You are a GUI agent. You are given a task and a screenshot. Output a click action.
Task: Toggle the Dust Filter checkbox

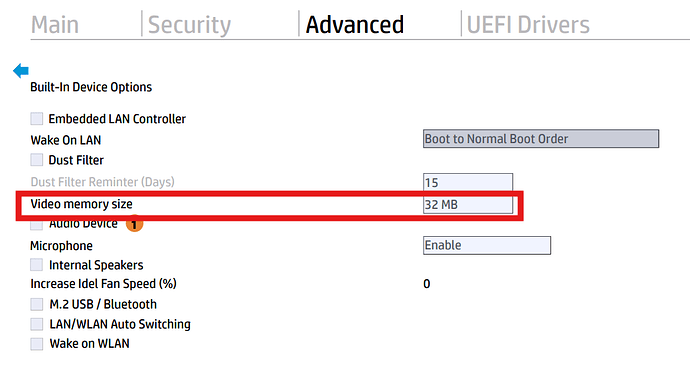coord(37,159)
